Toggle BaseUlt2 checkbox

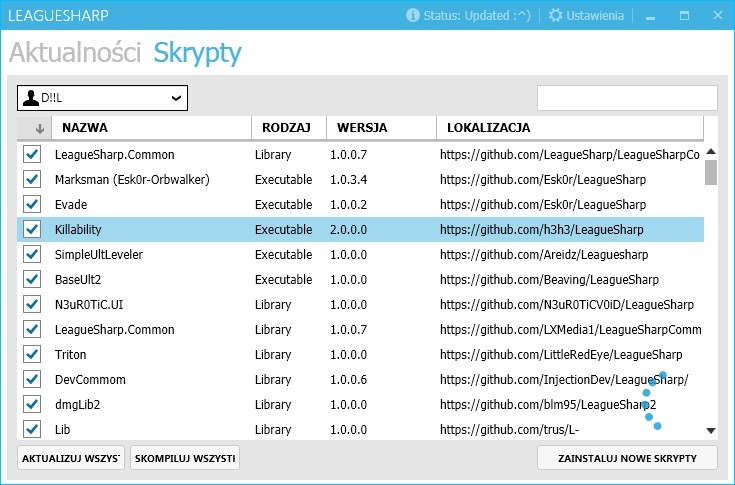click(x=32, y=279)
